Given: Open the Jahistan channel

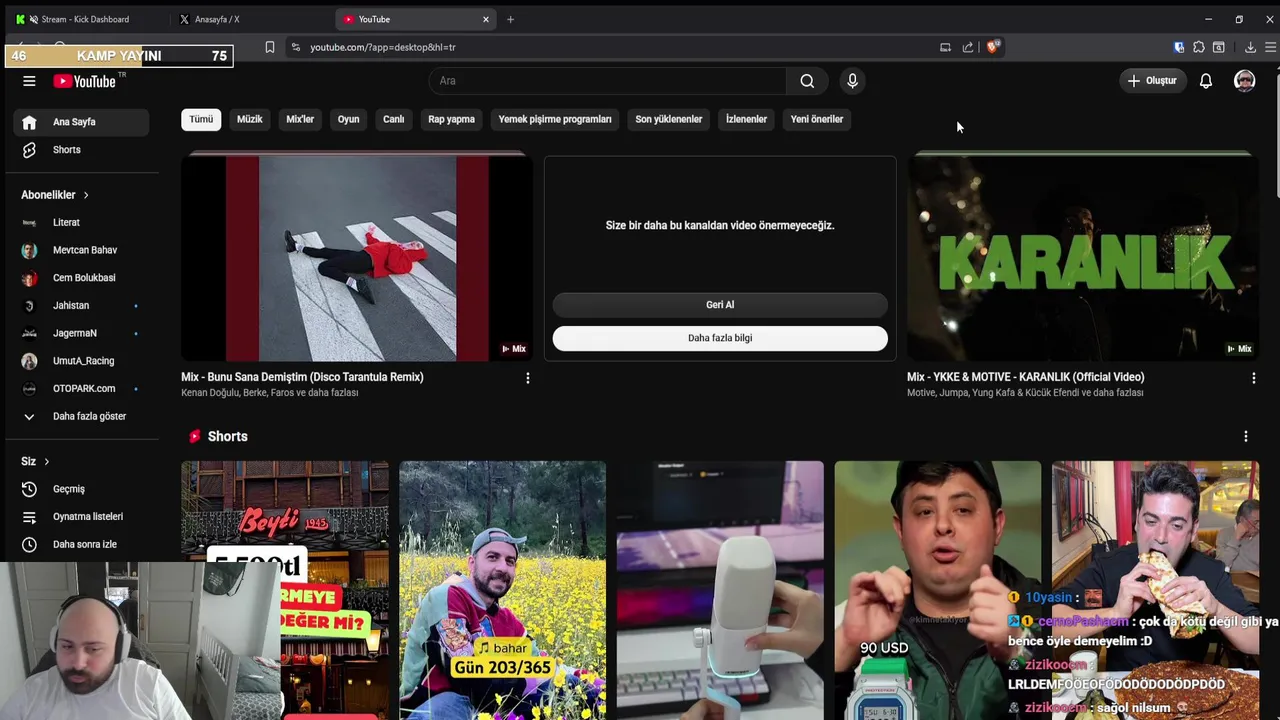Looking at the screenshot, I should pyautogui.click(x=82, y=305).
